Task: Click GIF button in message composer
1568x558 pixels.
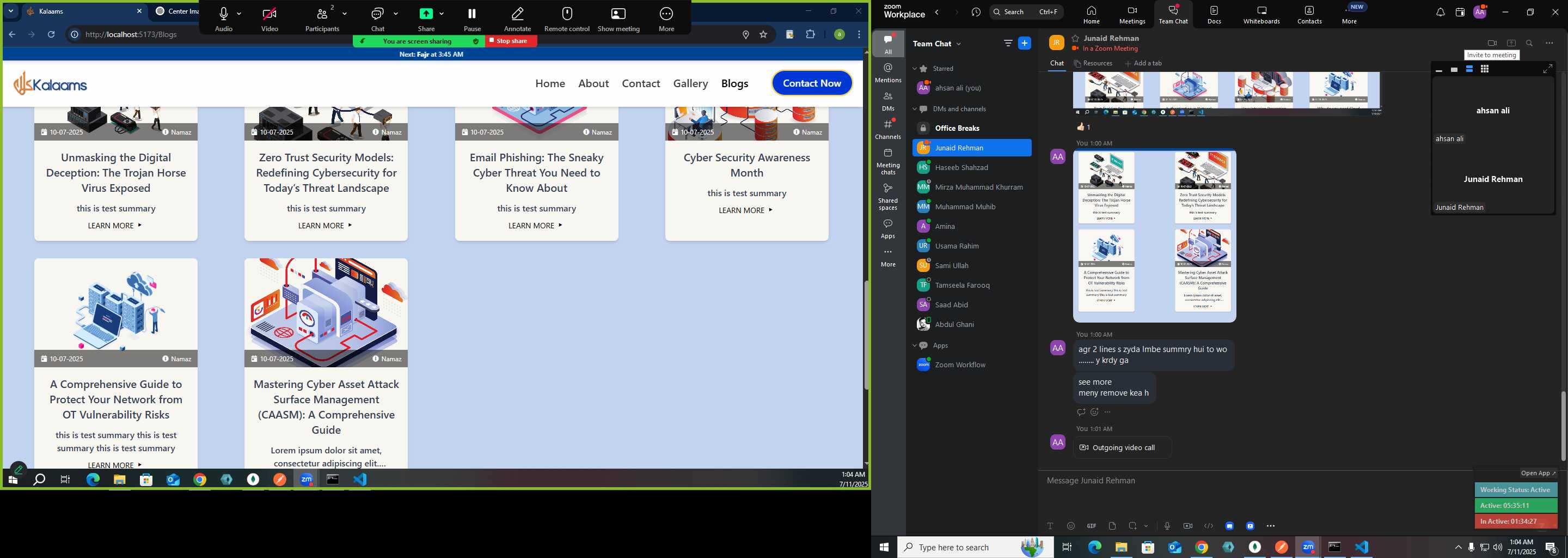Action: (1092, 526)
